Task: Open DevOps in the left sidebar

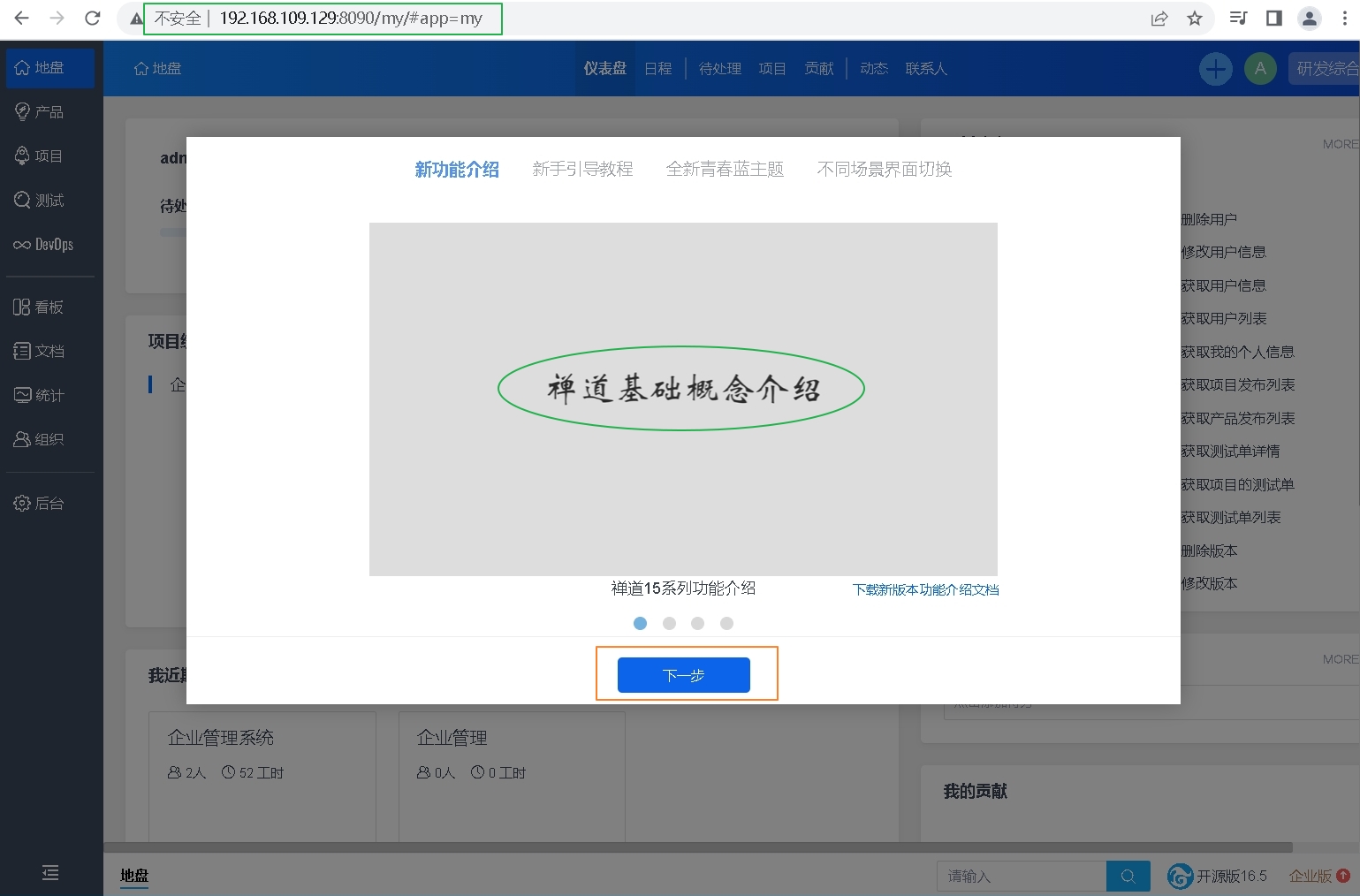Action: 50,245
